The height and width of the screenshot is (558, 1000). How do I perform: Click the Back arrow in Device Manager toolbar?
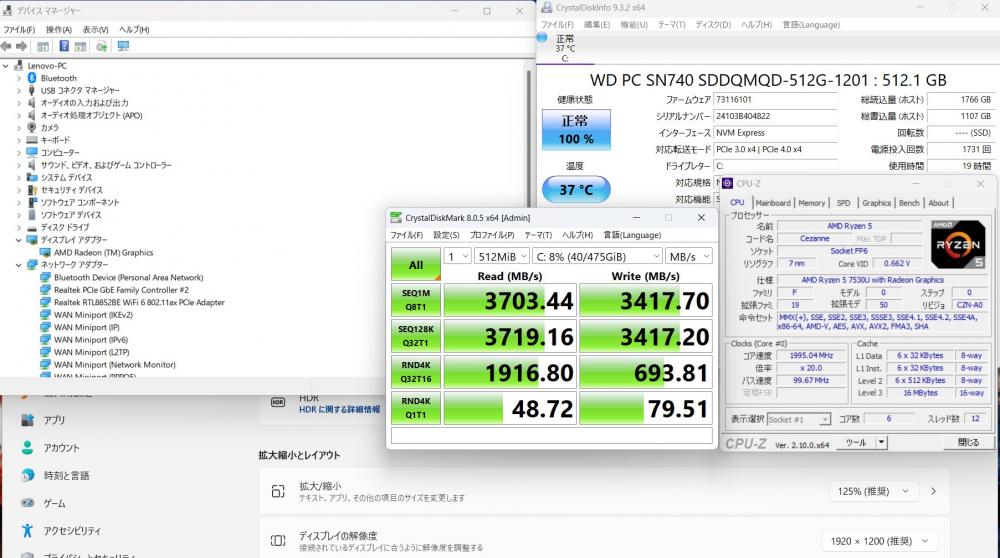tap(6, 47)
